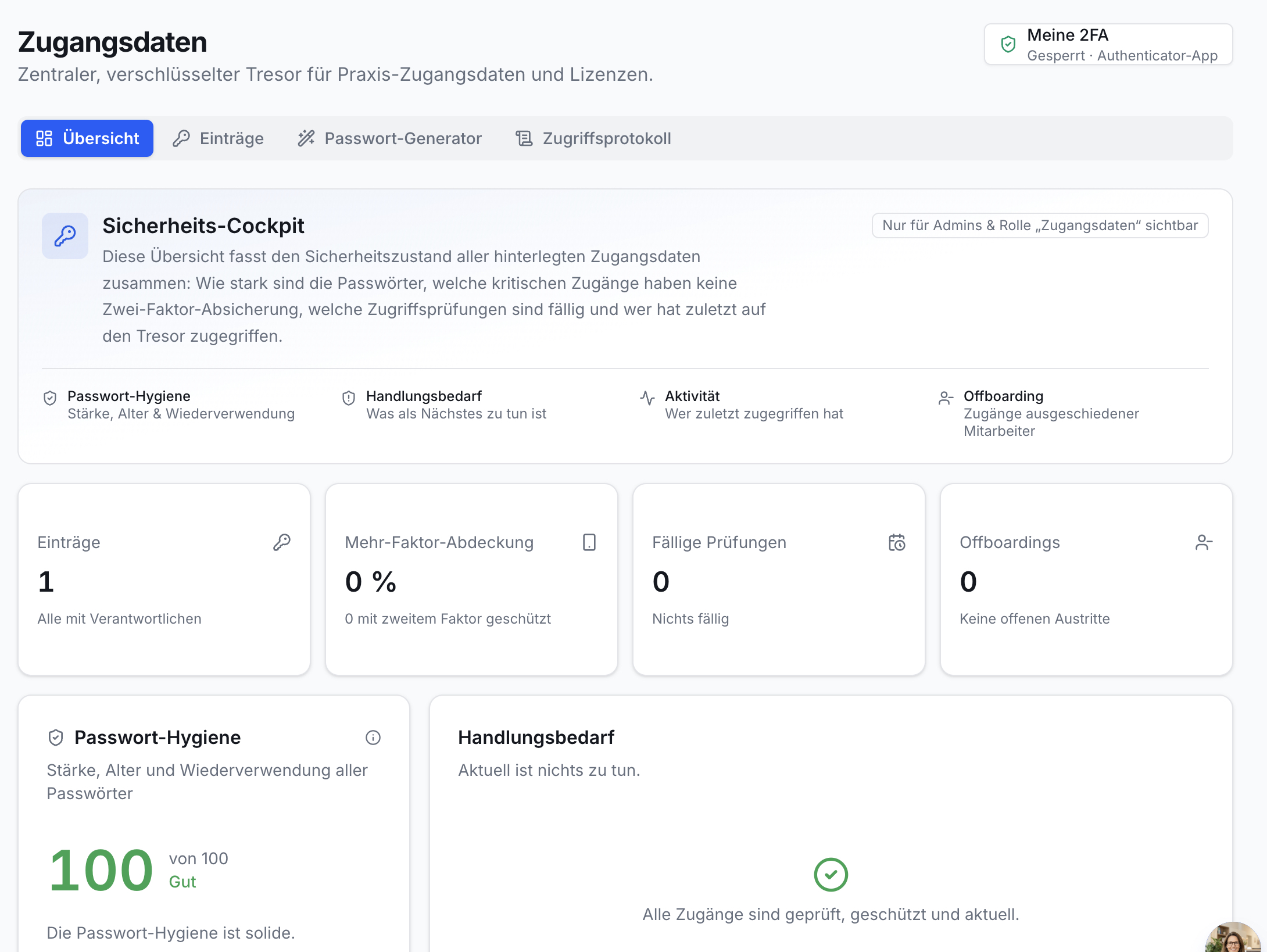The image size is (1267, 952).
Task: Click the key icon beside Sicherheits-Cockpit
Action: (65, 236)
